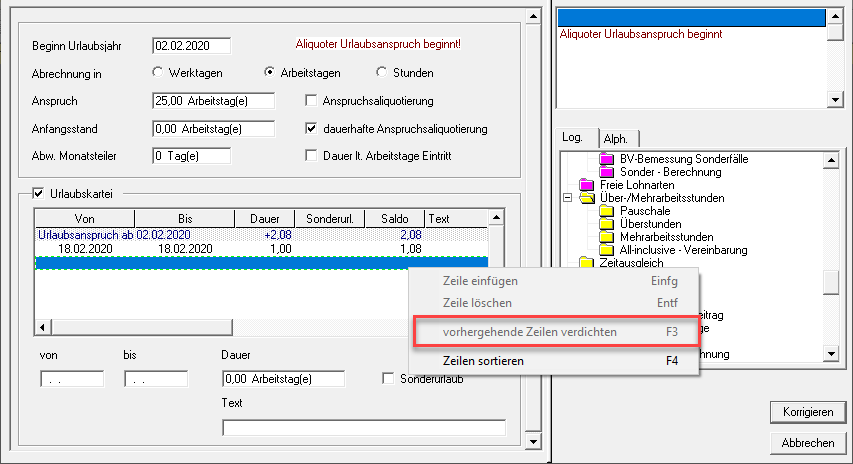Enable the Anspruchsaliquotierung checkbox
Viewport: 853px width, 464px height.
tap(312, 101)
